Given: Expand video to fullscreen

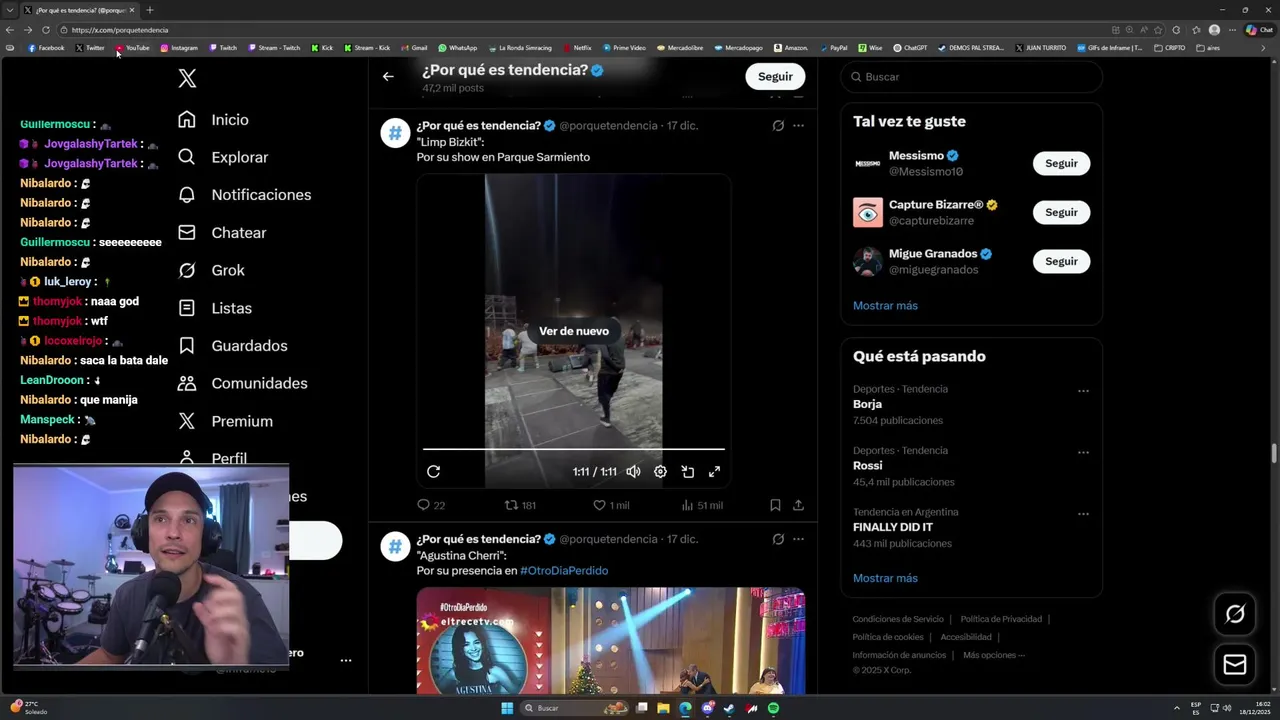Looking at the screenshot, I should tap(714, 472).
